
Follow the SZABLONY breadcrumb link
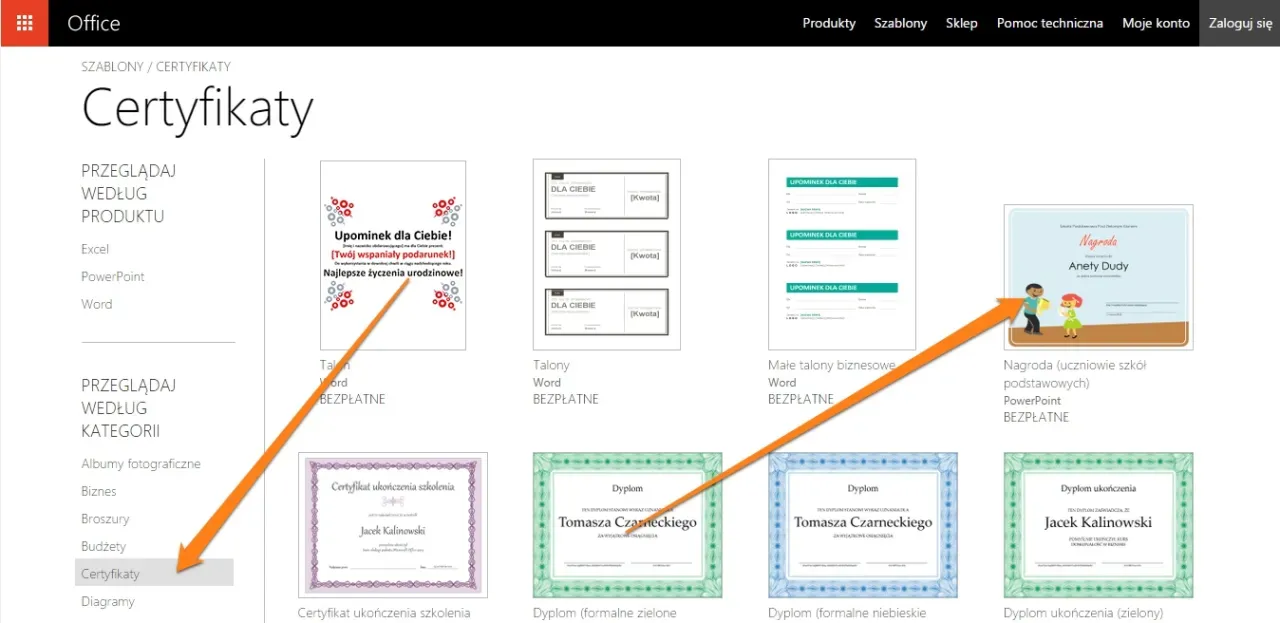(x=111, y=67)
